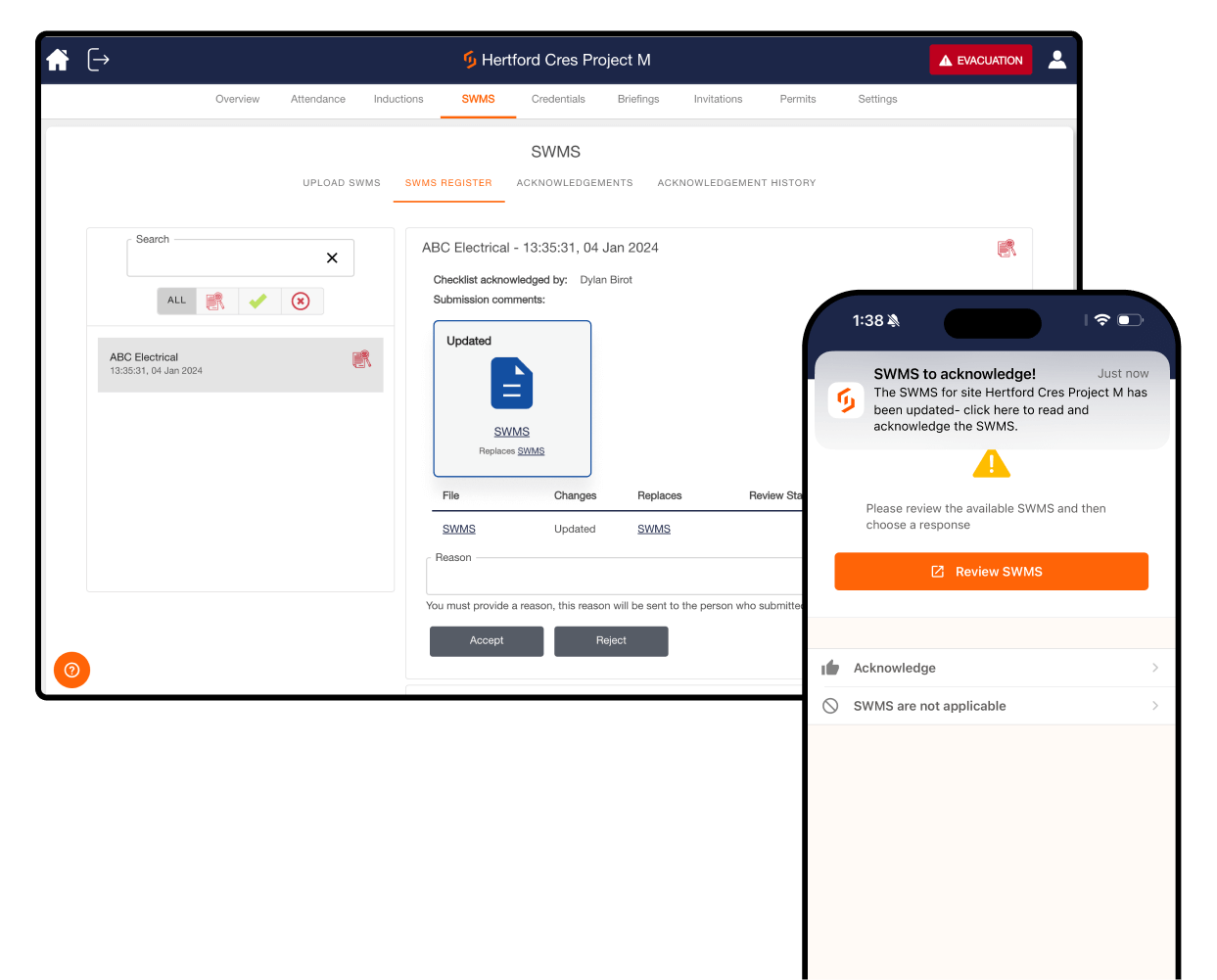Viewport: 1217px width, 980px height.
Task: Open the user profile icon top right
Action: click(x=1057, y=59)
